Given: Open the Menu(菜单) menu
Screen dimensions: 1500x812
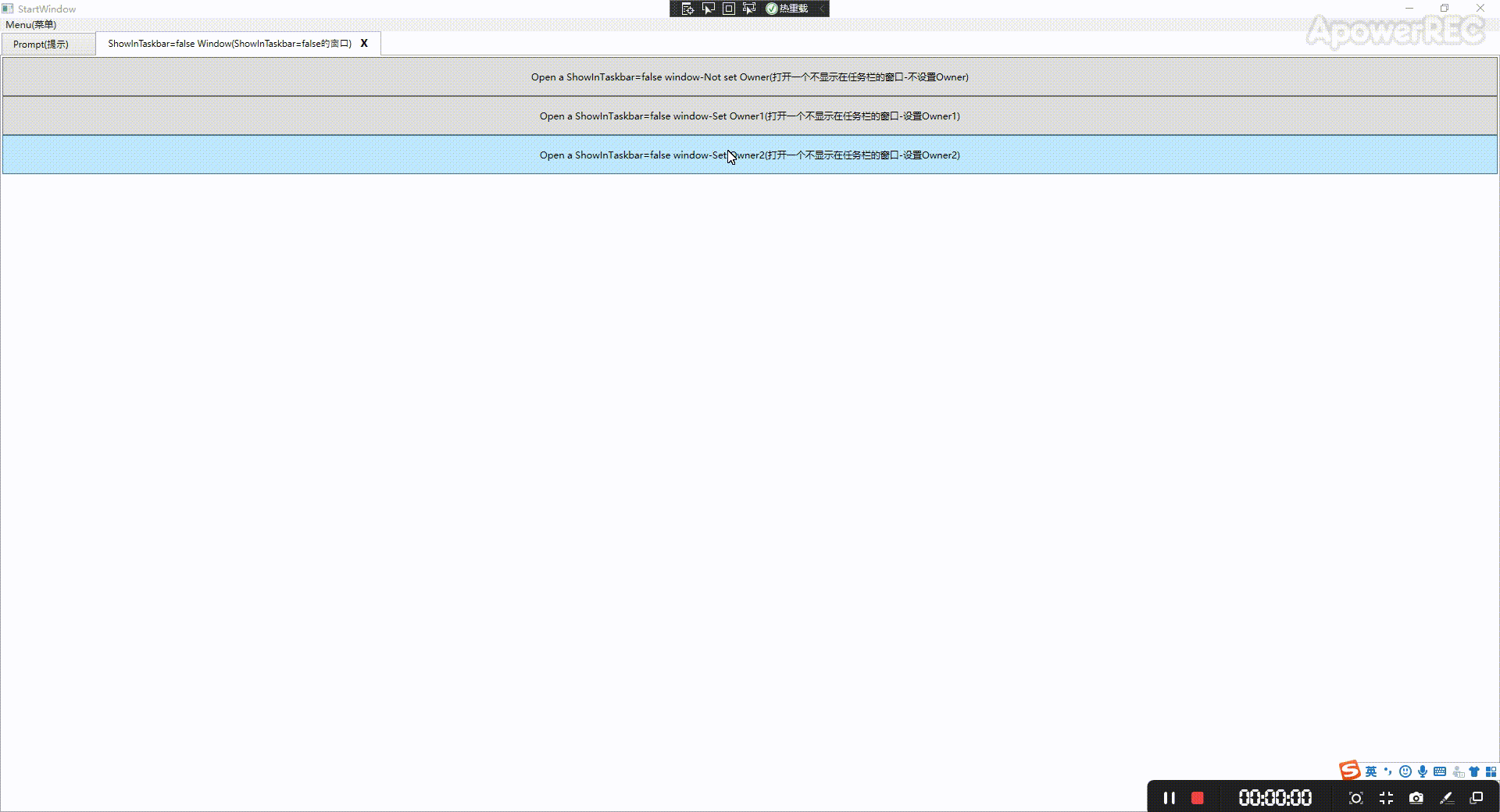Looking at the screenshot, I should 31,24.
